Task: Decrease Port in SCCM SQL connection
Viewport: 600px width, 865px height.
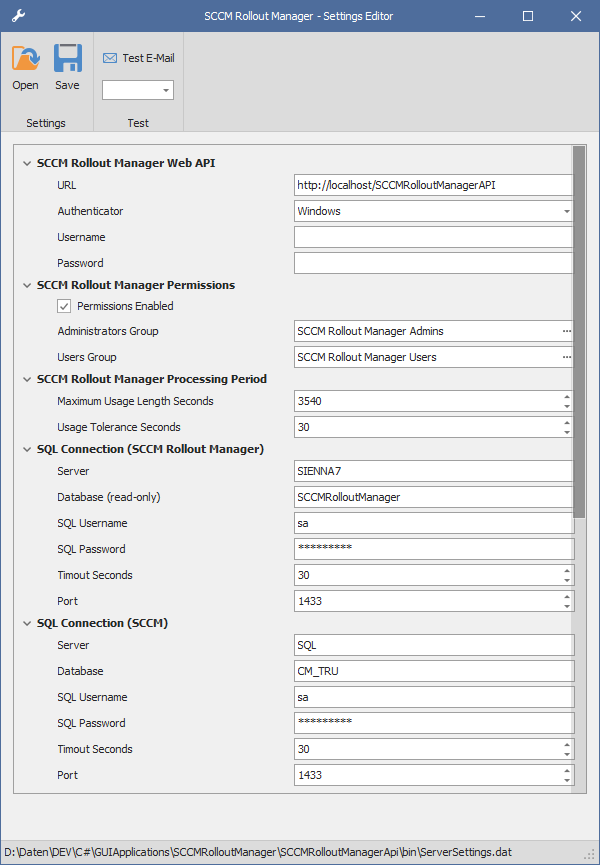Action: point(567,781)
